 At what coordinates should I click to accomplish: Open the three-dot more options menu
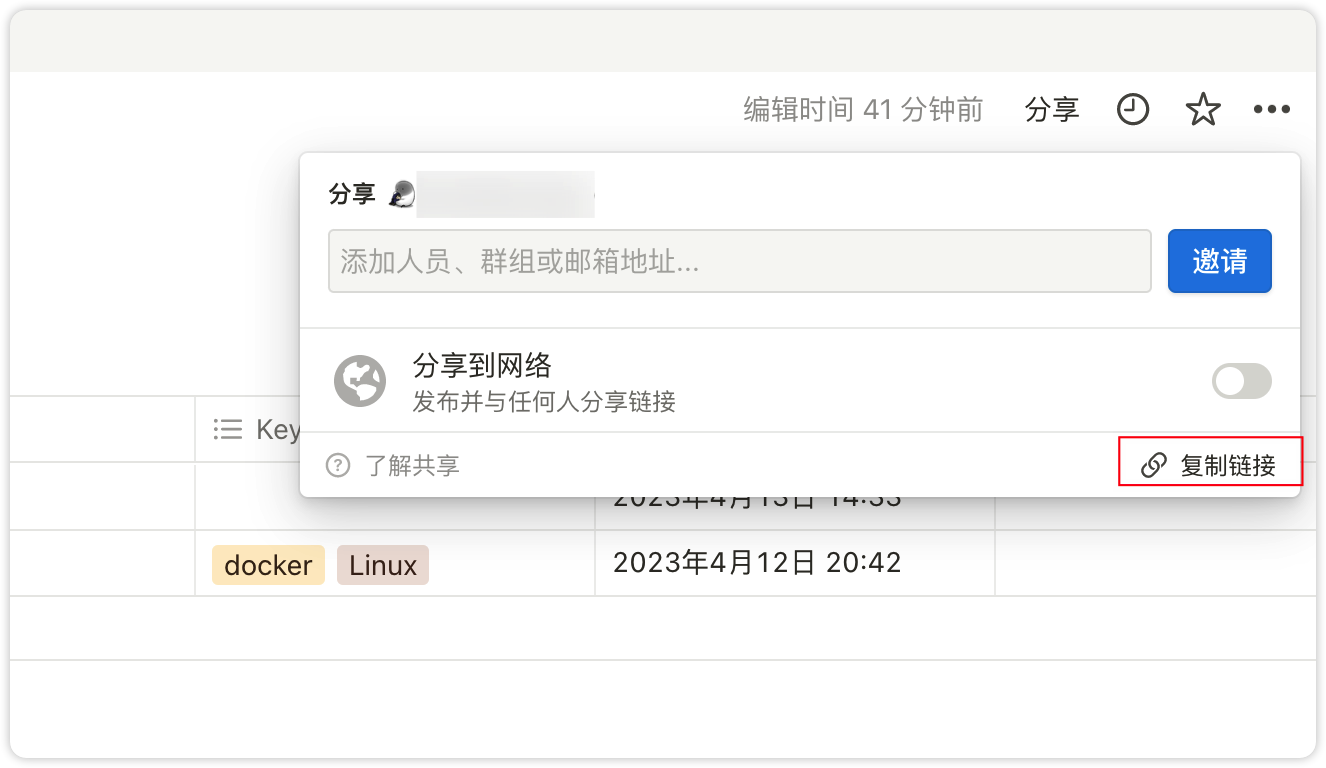tap(1272, 109)
